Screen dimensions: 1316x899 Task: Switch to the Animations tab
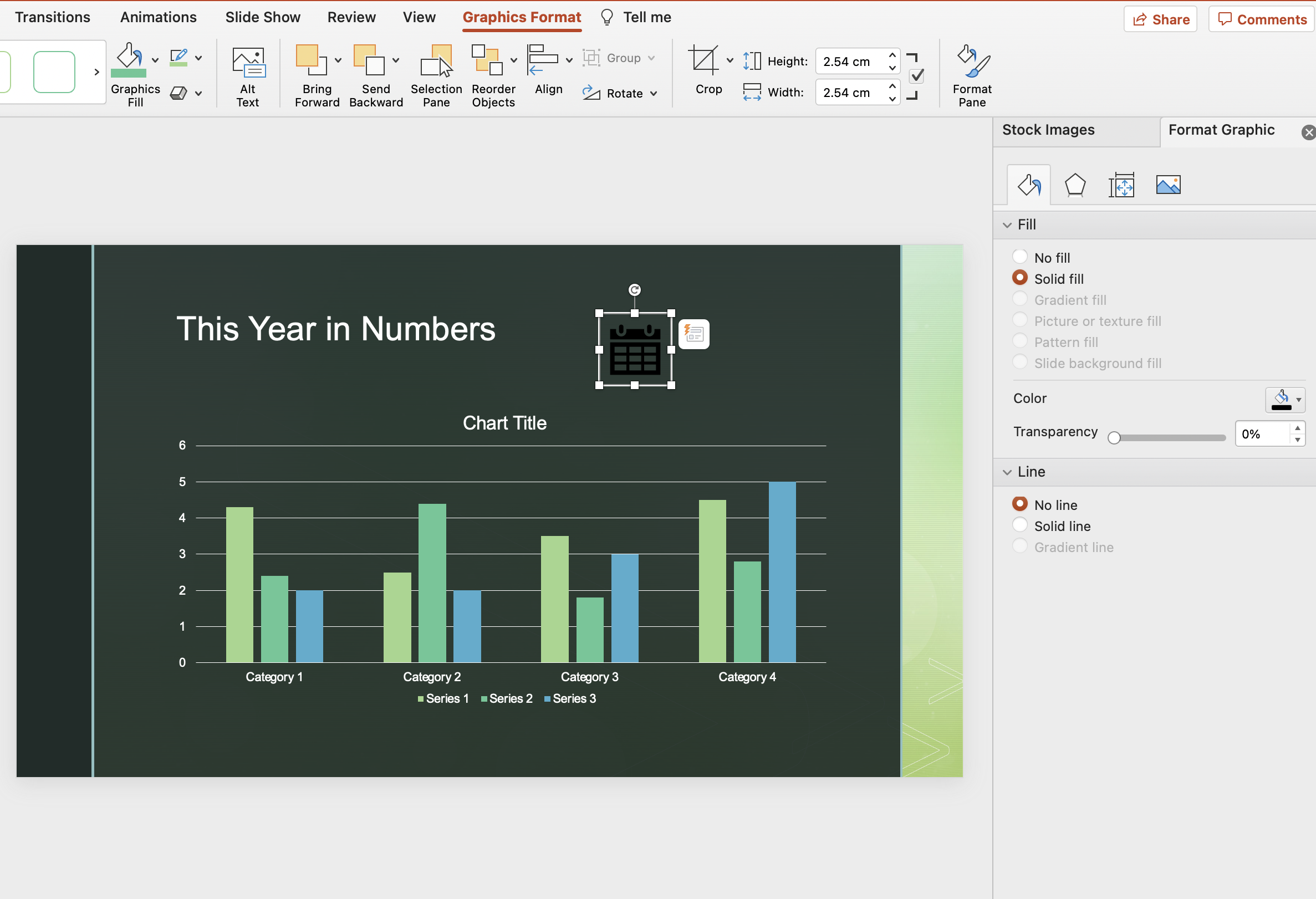pyautogui.click(x=159, y=18)
